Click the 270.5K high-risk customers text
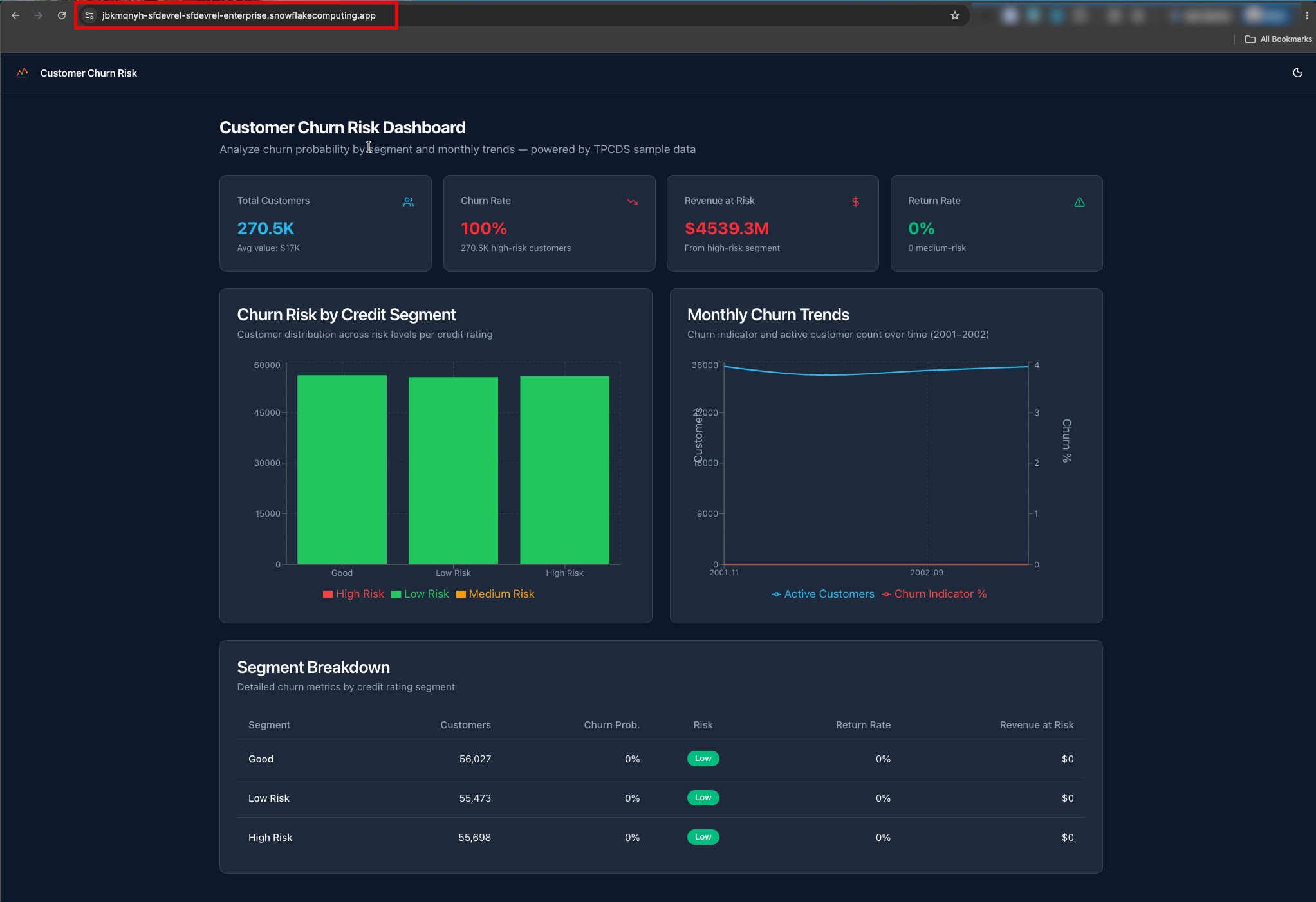Viewport: 1316px width, 902px height. pos(516,248)
